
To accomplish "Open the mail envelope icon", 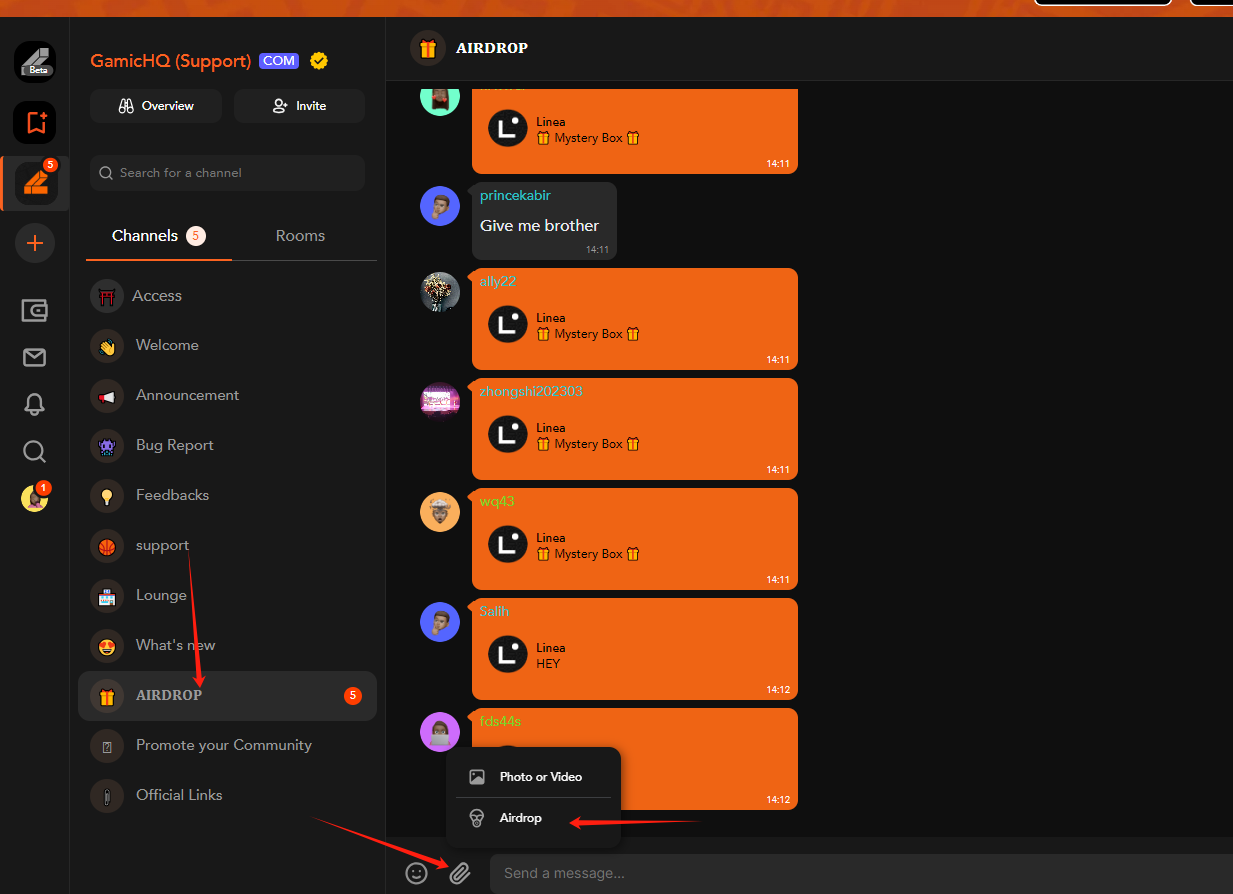I will [35, 357].
